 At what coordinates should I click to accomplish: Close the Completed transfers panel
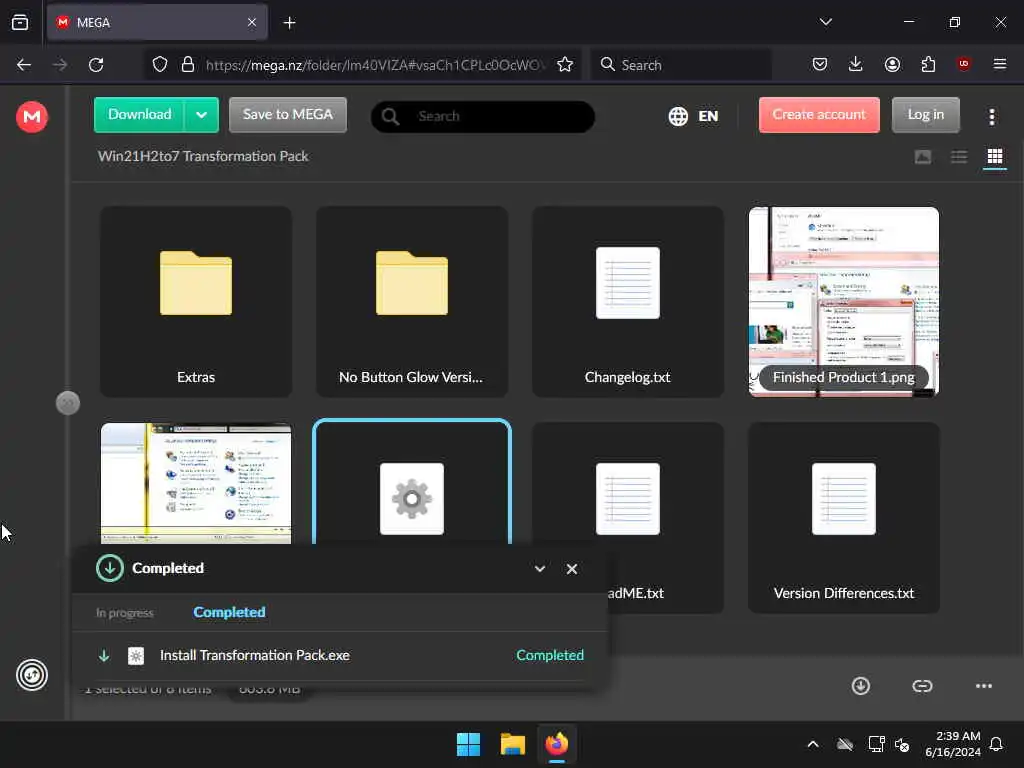pos(571,569)
